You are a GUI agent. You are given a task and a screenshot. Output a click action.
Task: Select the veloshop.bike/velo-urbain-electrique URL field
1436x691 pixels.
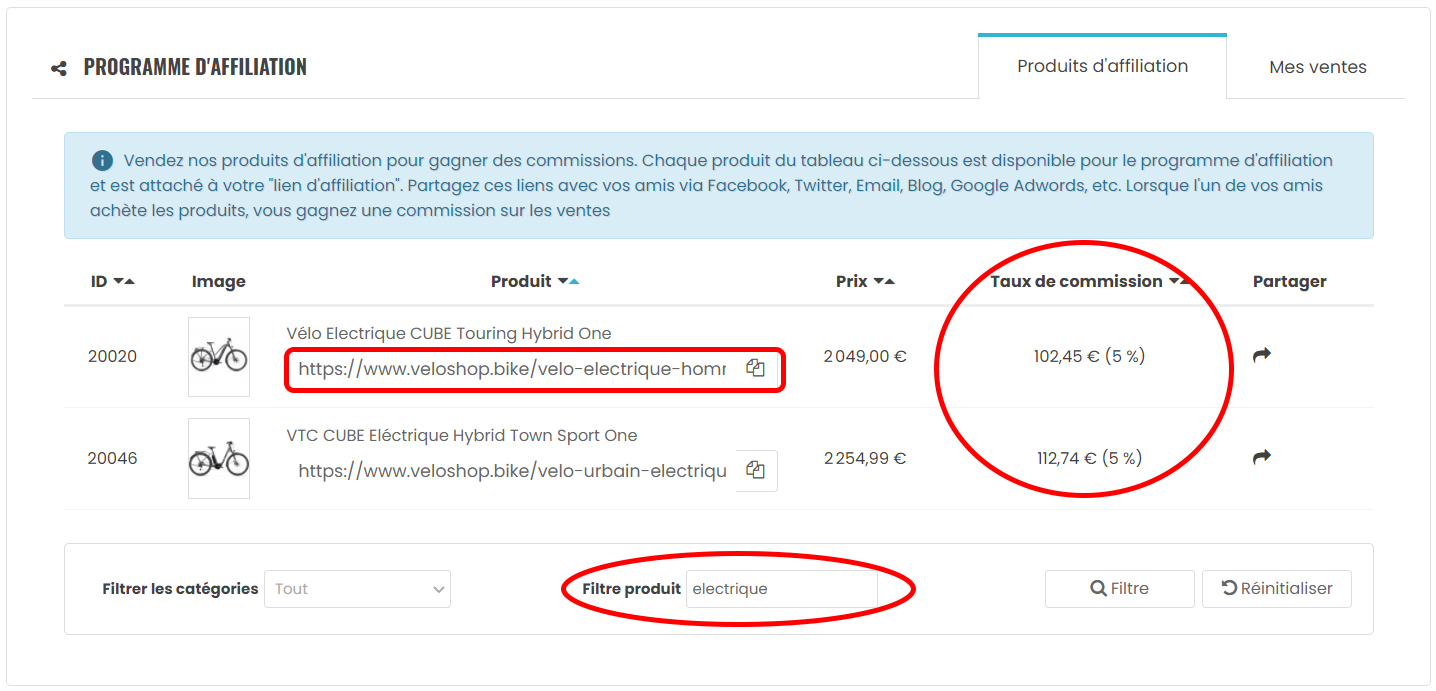pyautogui.click(x=512, y=471)
